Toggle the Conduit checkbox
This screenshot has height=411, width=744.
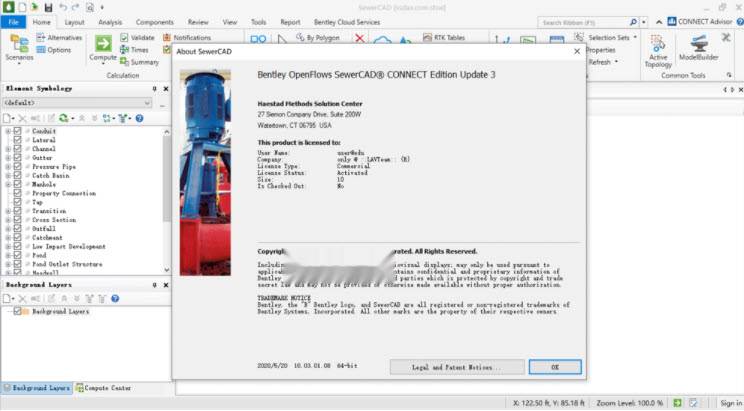click(x=18, y=131)
